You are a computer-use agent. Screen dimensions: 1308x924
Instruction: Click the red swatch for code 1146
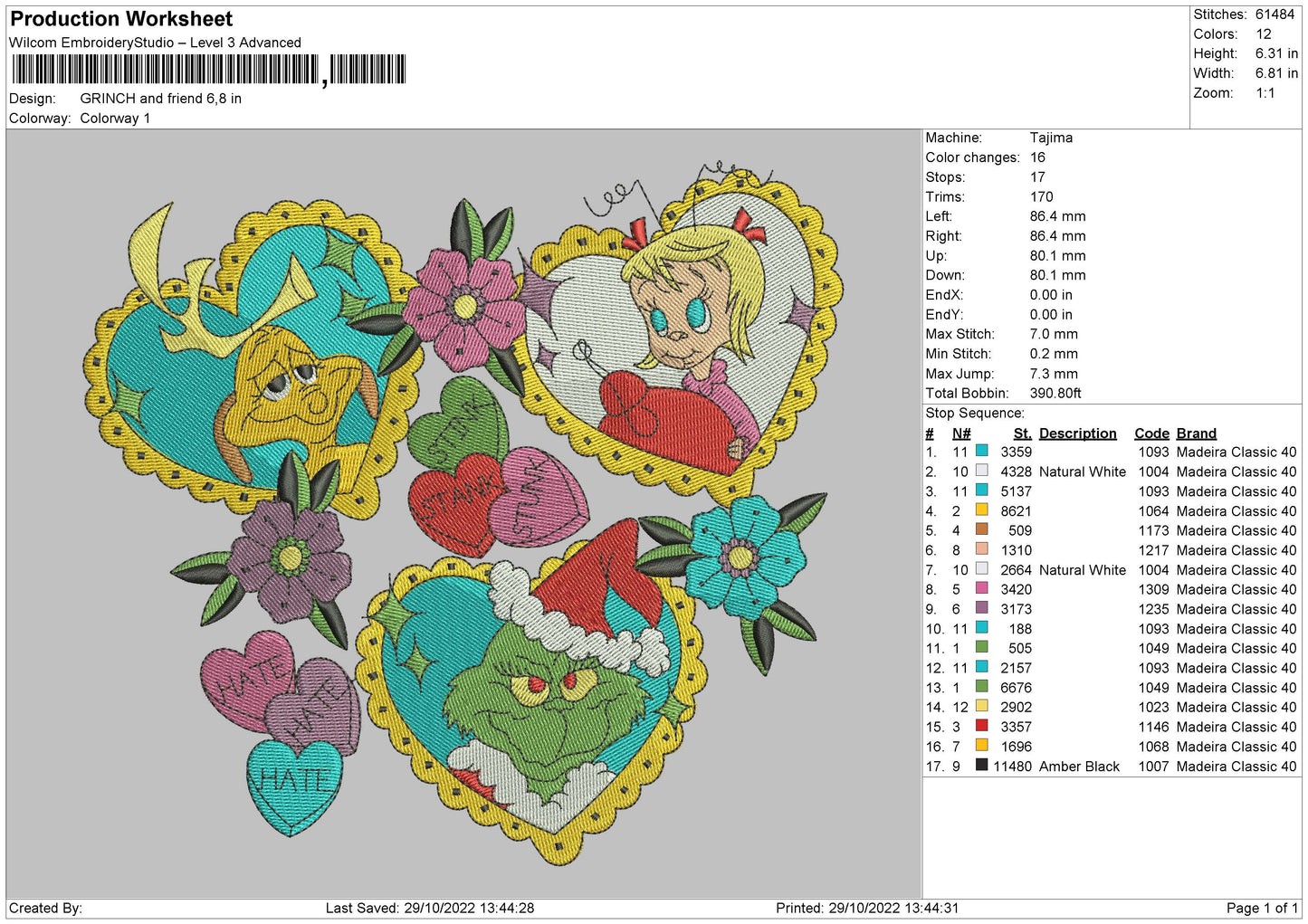[981, 726]
